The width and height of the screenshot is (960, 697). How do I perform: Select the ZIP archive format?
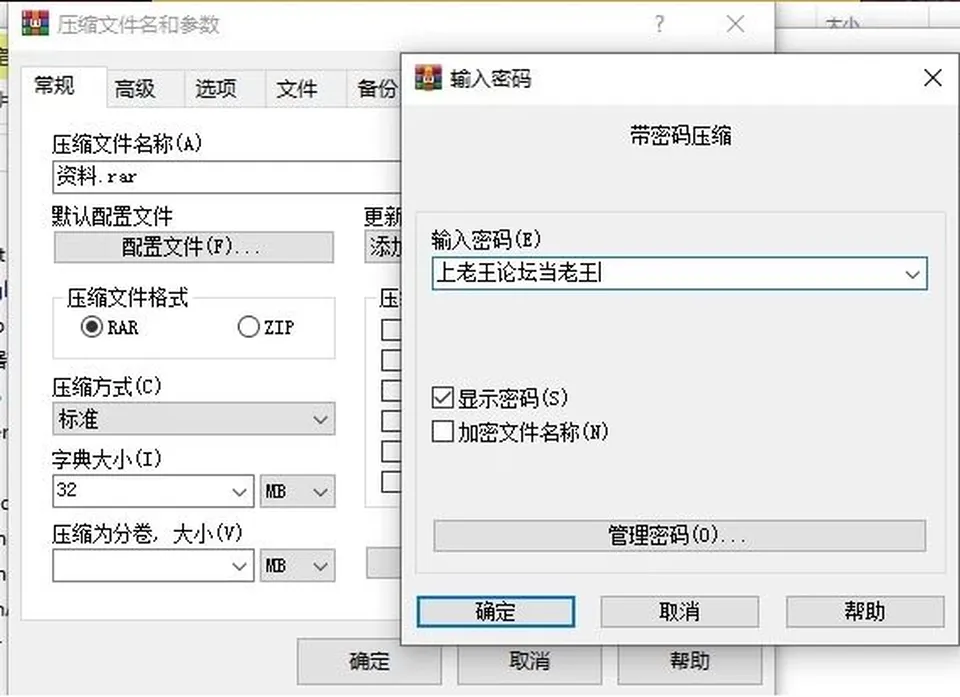click(x=248, y=326)
